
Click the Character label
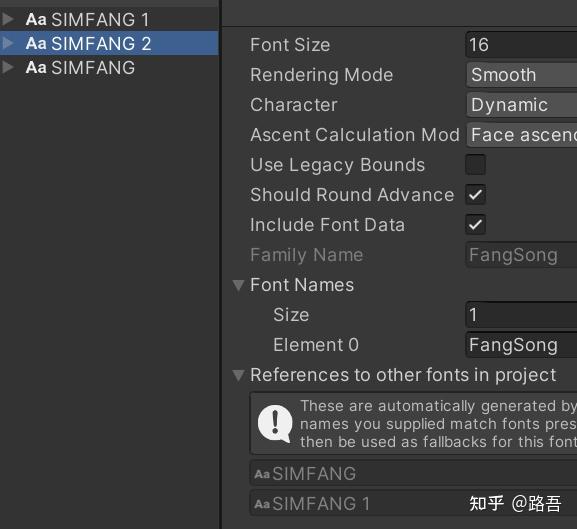point(294,105)
